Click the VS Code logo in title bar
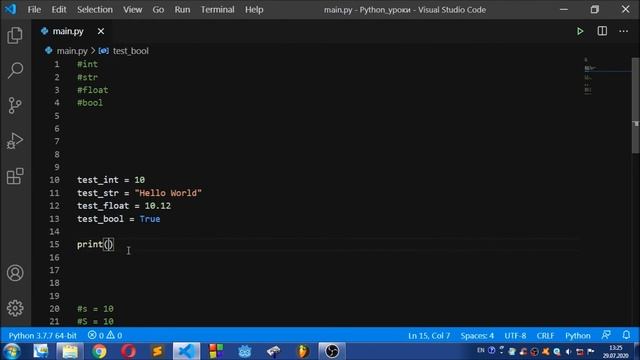The image size is (640, 360). [11, 9]
